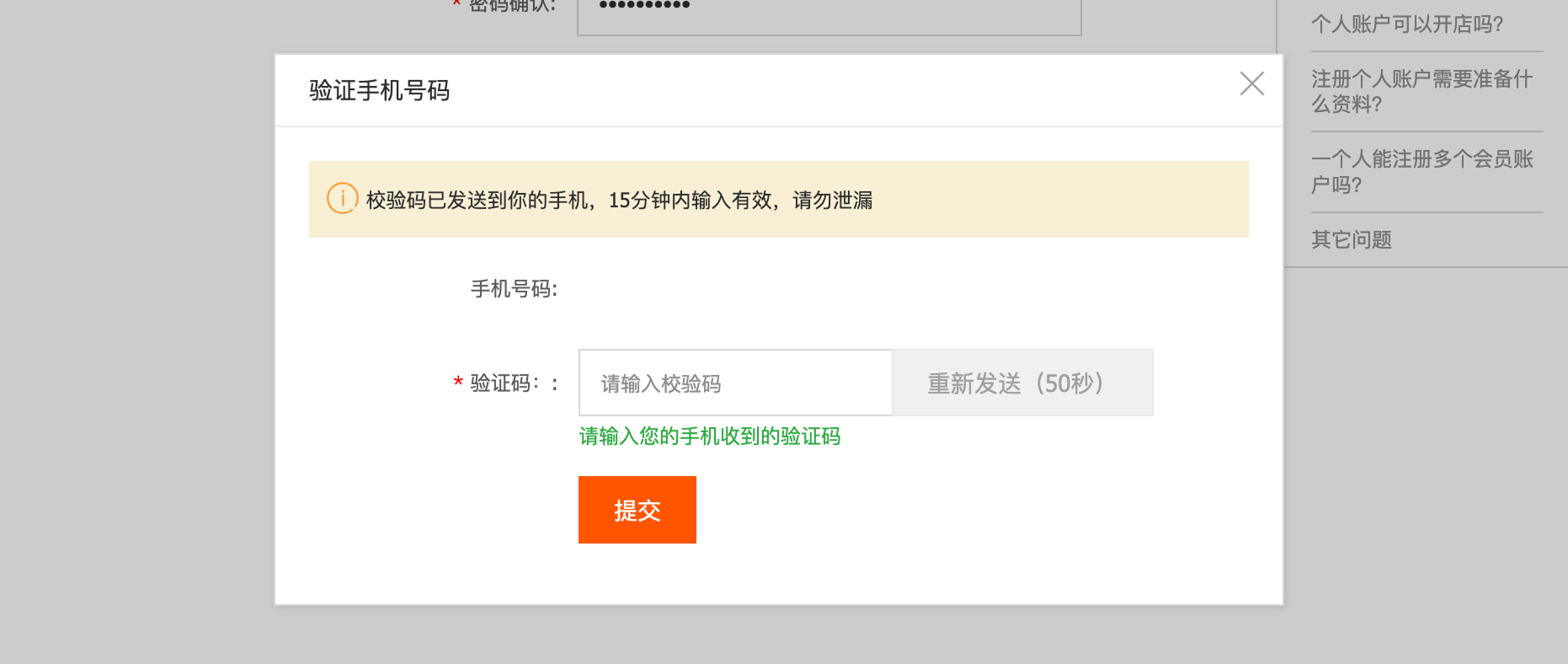The image size is (1568, 664).
Task: Click the 手机号码: label
Action: [514, 289]
